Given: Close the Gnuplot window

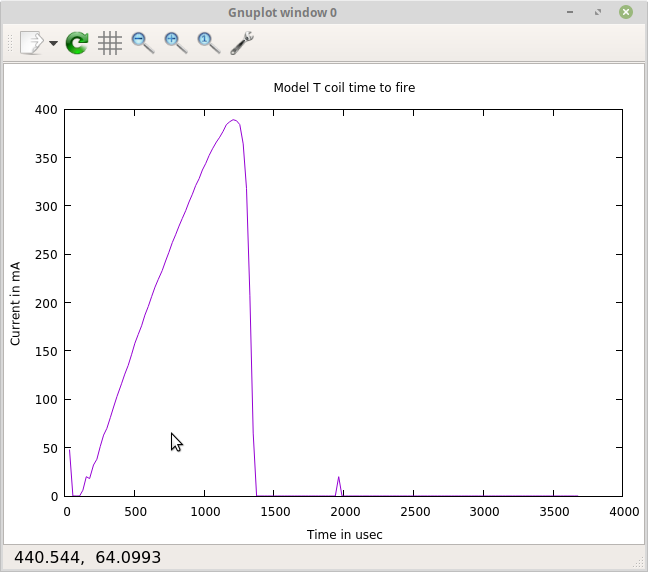Looking at the screenshot, I should [x=626, y=12].
